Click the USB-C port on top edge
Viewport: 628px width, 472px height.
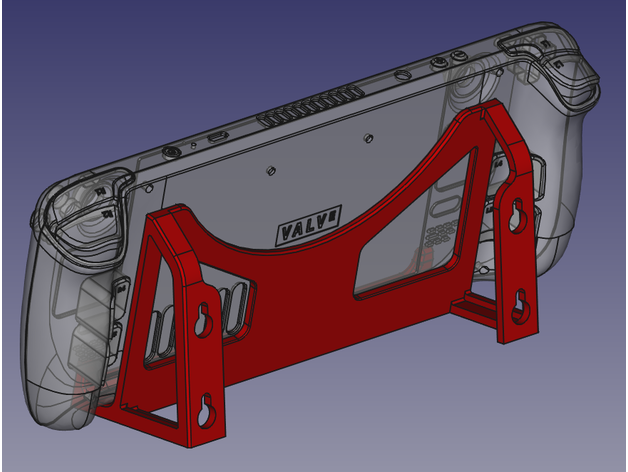click(x=218, y=137)
